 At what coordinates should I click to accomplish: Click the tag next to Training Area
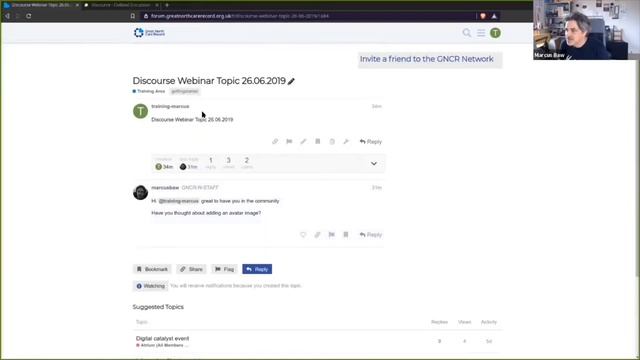tap(184, 91)
